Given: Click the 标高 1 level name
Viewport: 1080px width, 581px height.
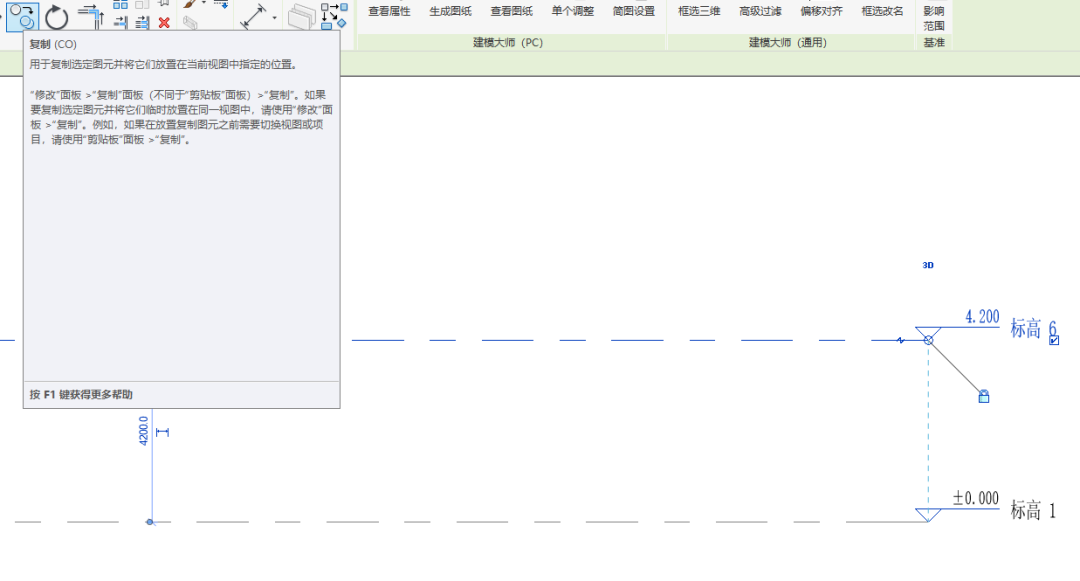Looking at the screenshot, I should 1033,511.
